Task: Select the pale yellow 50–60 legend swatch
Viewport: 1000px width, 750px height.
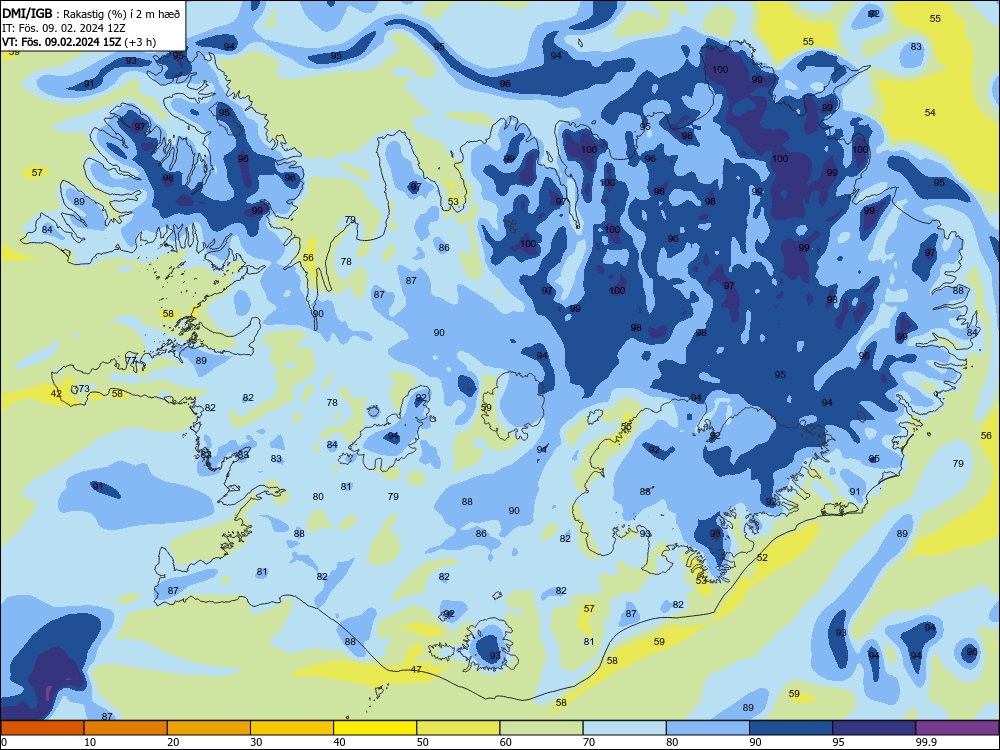Action: pyautogui.click(x=458, y=728)
